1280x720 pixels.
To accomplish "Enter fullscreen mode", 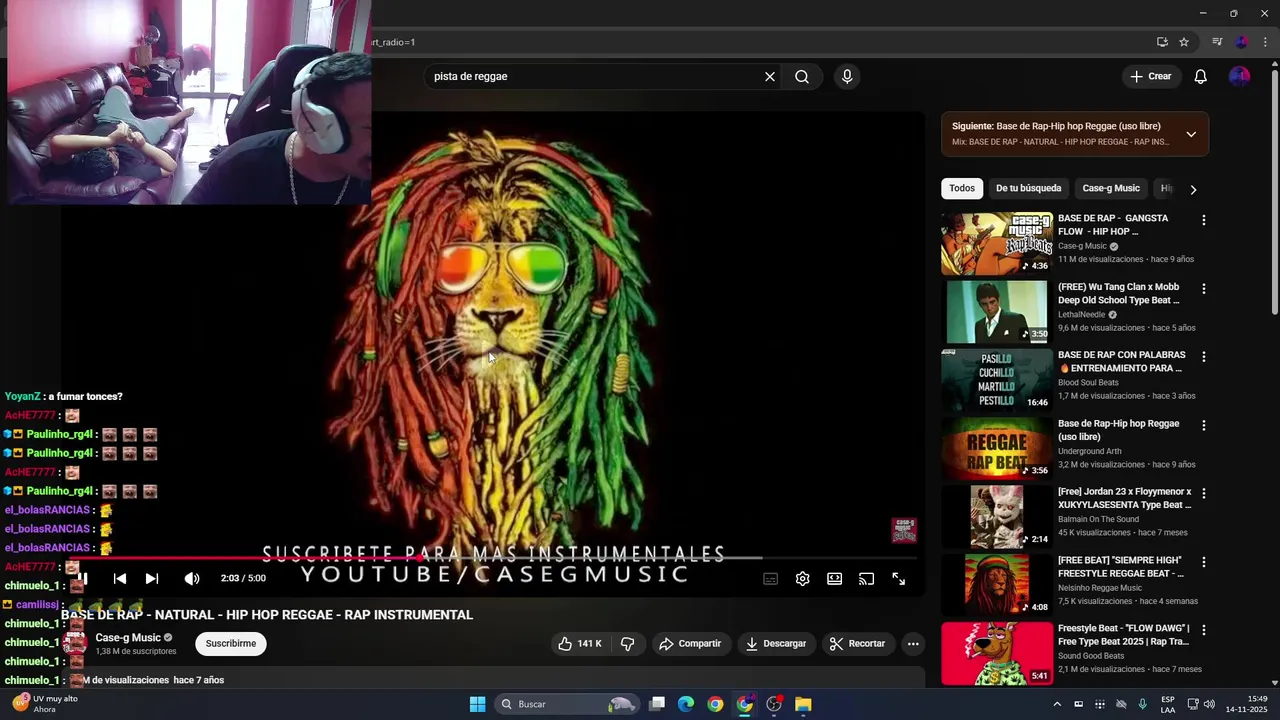I will click(x=899, y=579).
